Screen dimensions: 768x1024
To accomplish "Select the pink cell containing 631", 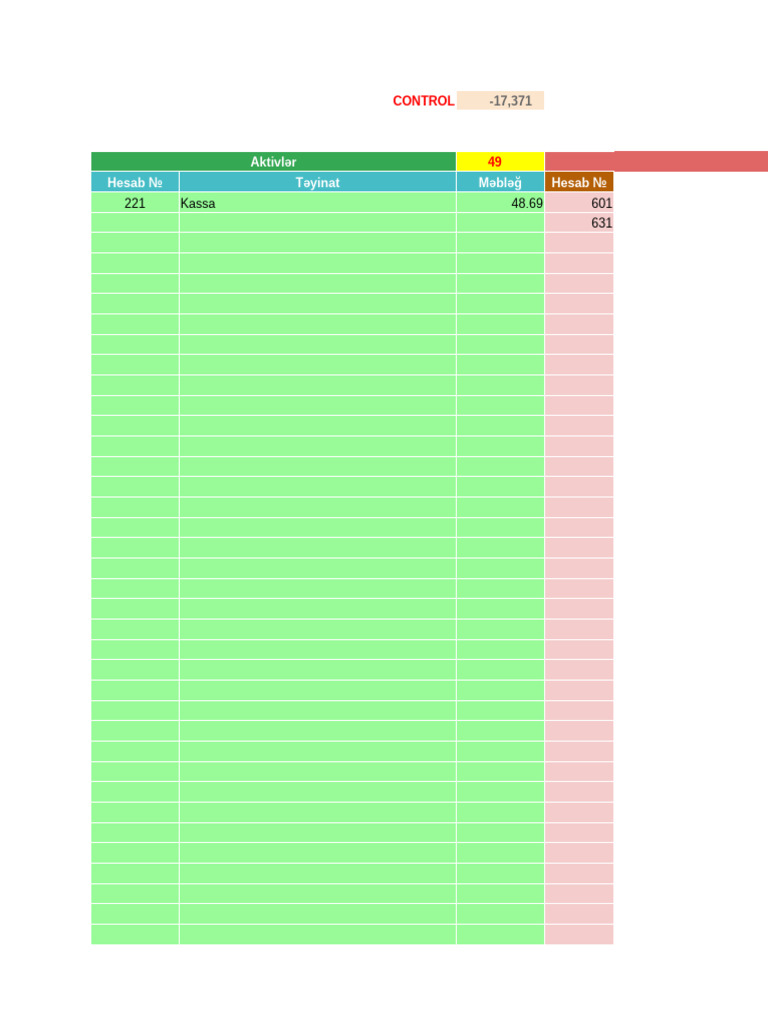I will (579, 223).
